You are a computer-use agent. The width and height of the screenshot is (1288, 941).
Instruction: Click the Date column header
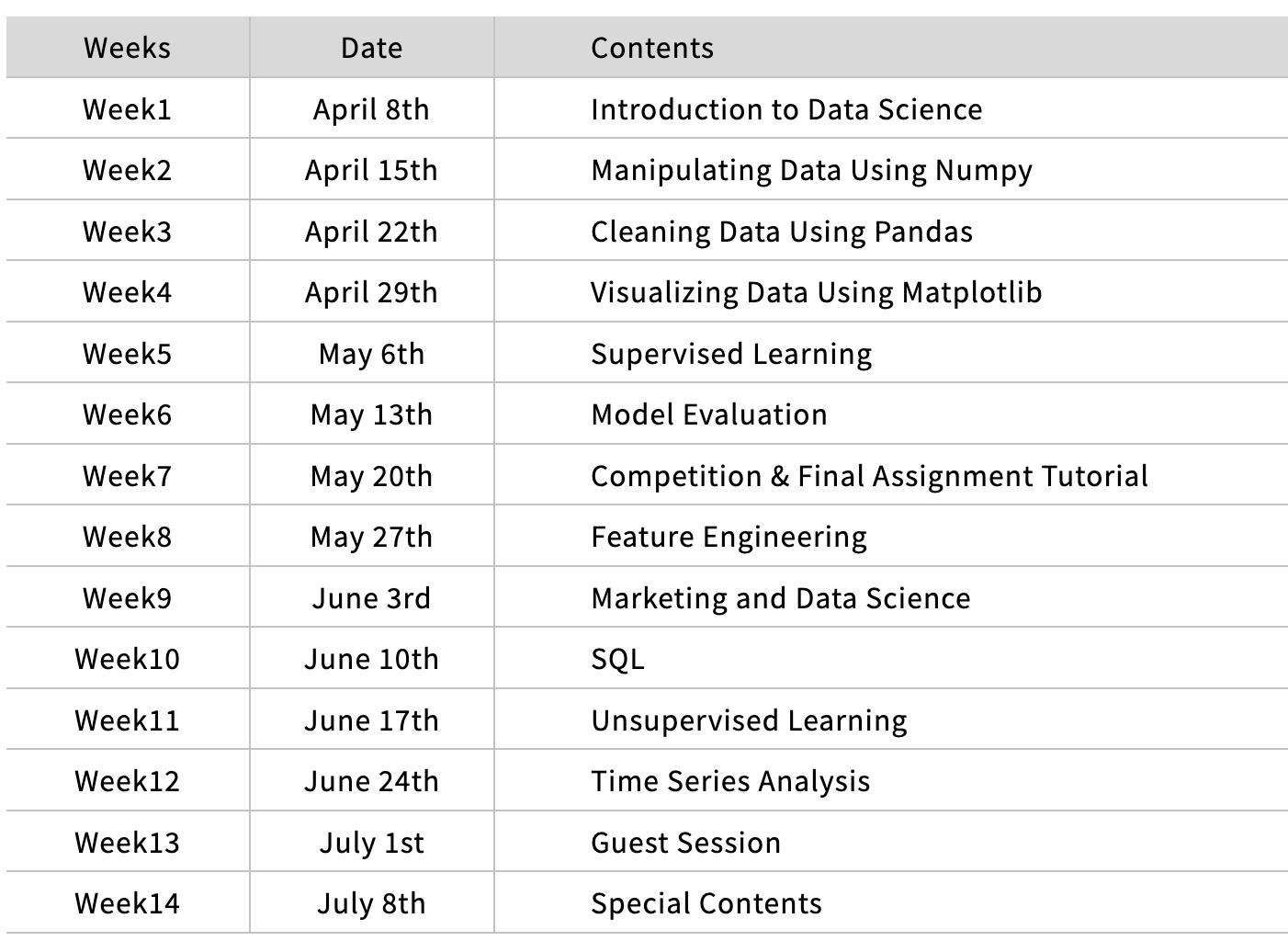point(371,48)
